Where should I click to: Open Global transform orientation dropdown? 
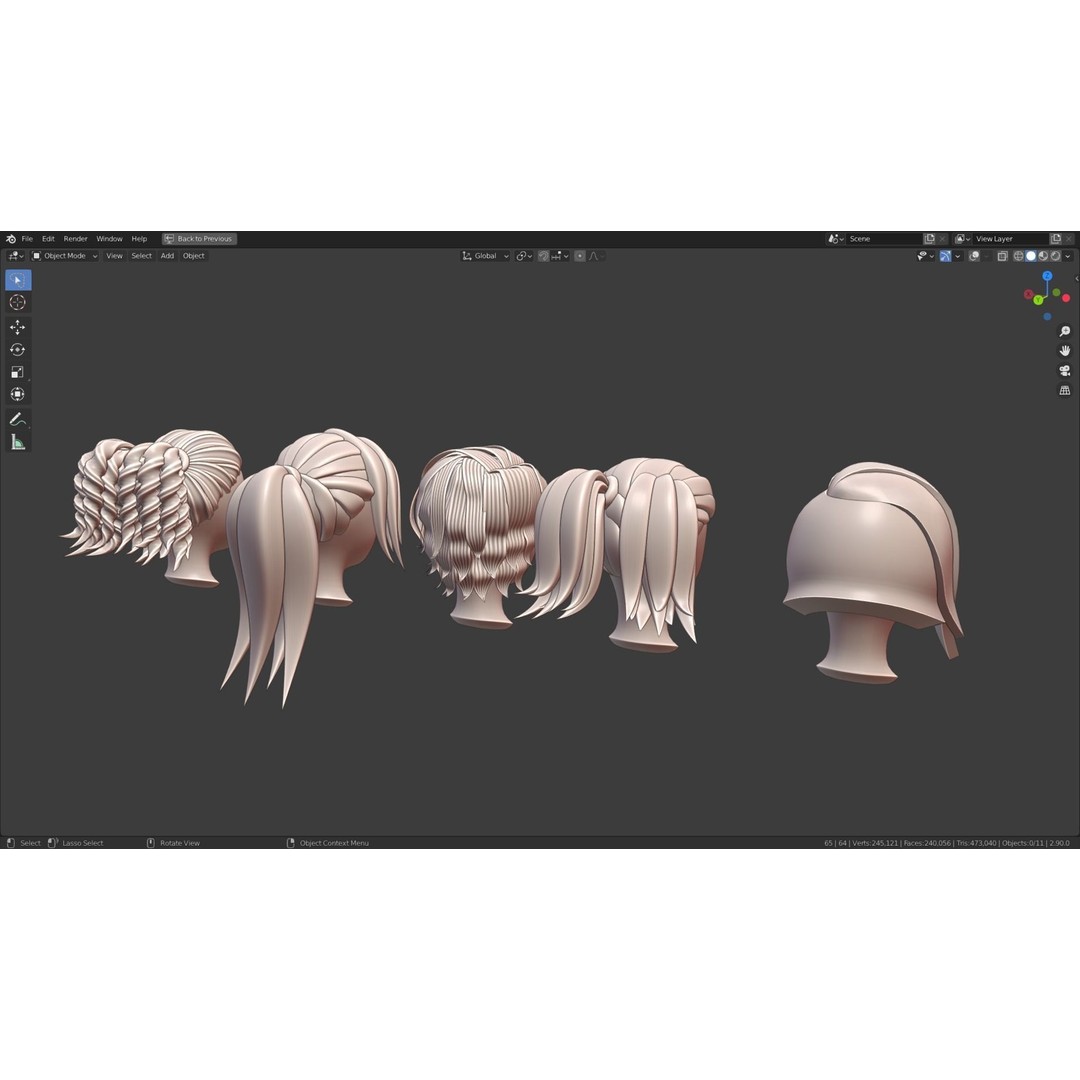[486, 256]
